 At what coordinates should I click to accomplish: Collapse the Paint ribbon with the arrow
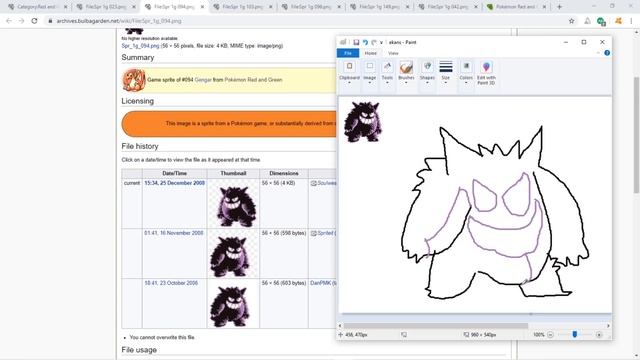click(598, 53)
